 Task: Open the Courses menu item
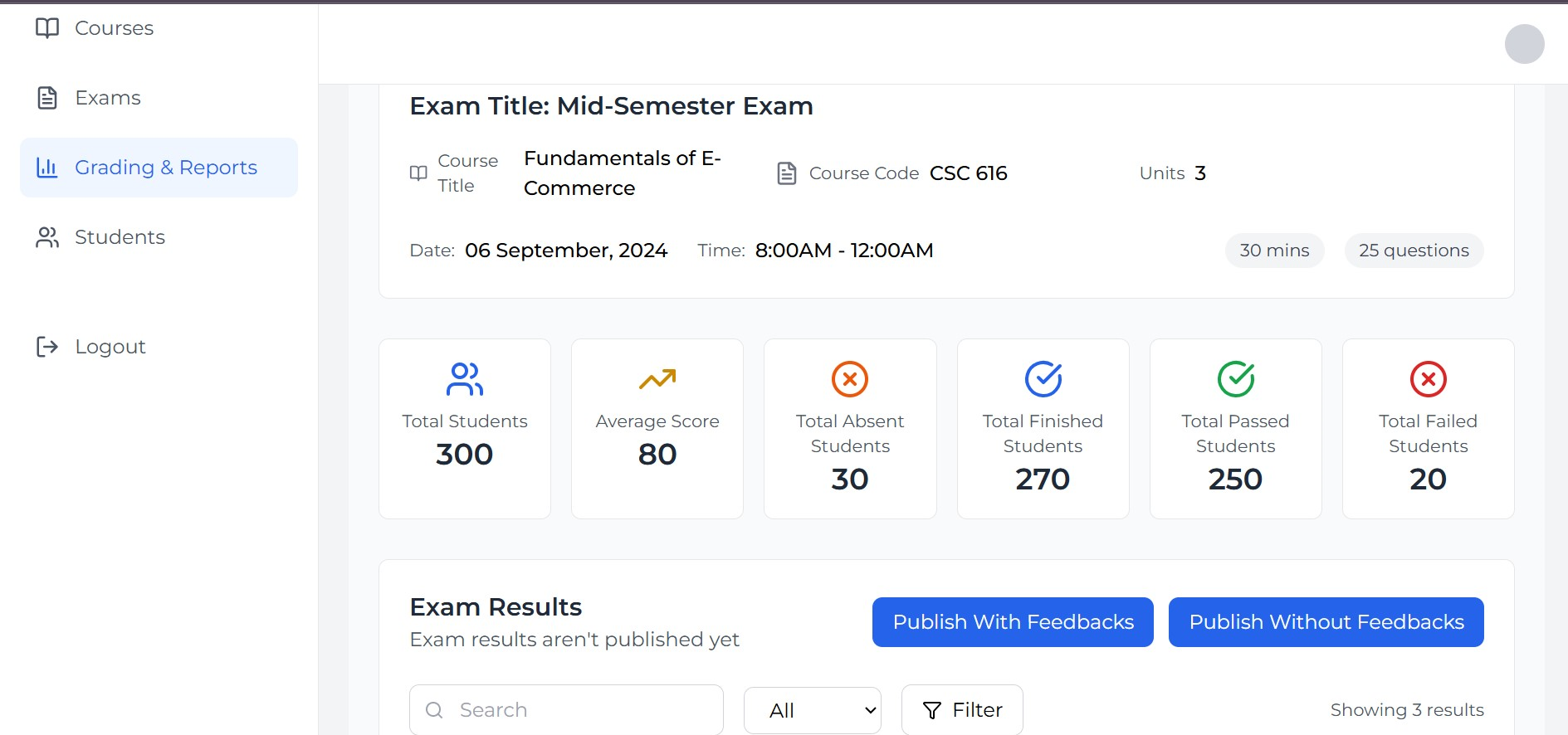[114, 28]
